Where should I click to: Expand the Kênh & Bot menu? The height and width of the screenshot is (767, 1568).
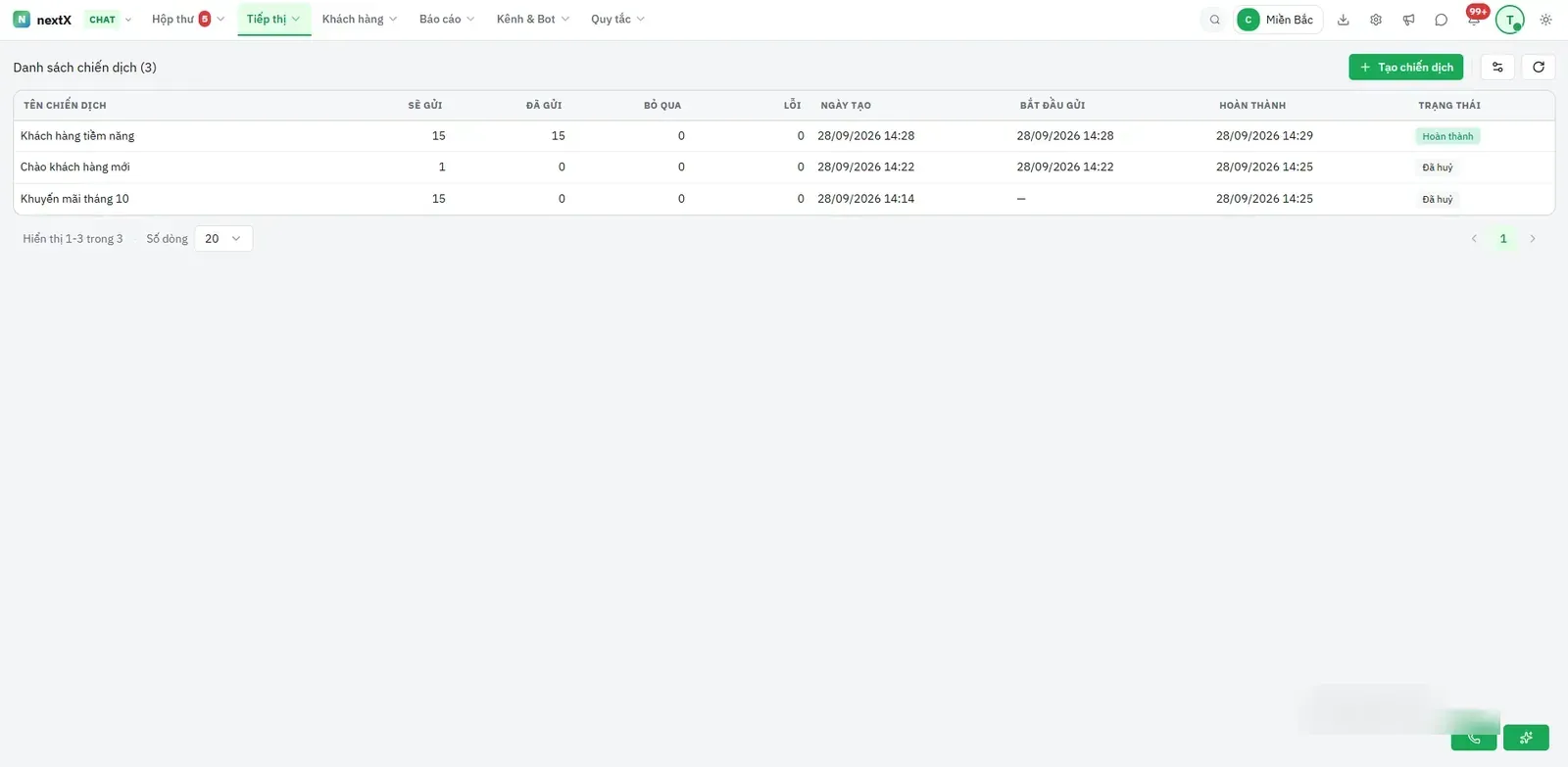coord(533,20)
